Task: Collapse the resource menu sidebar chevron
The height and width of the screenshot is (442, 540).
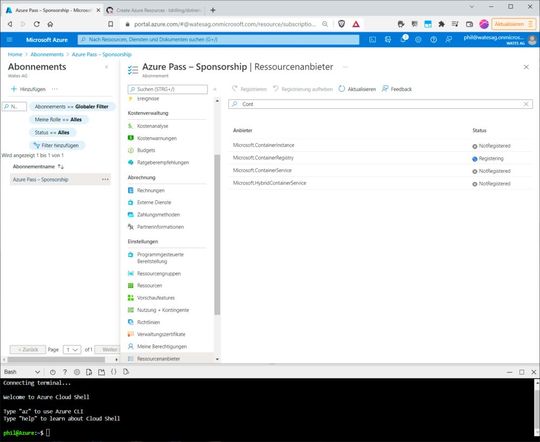Action: (x=215, y=89)
